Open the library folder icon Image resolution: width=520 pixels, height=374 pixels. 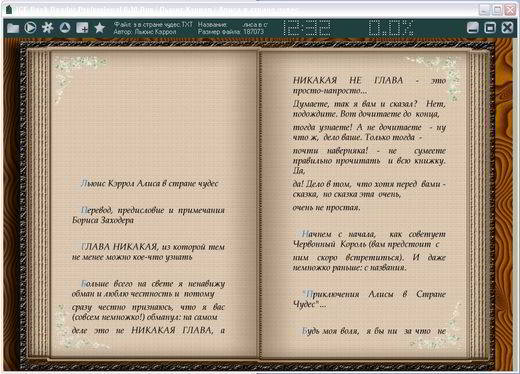(x=13, y=28)
